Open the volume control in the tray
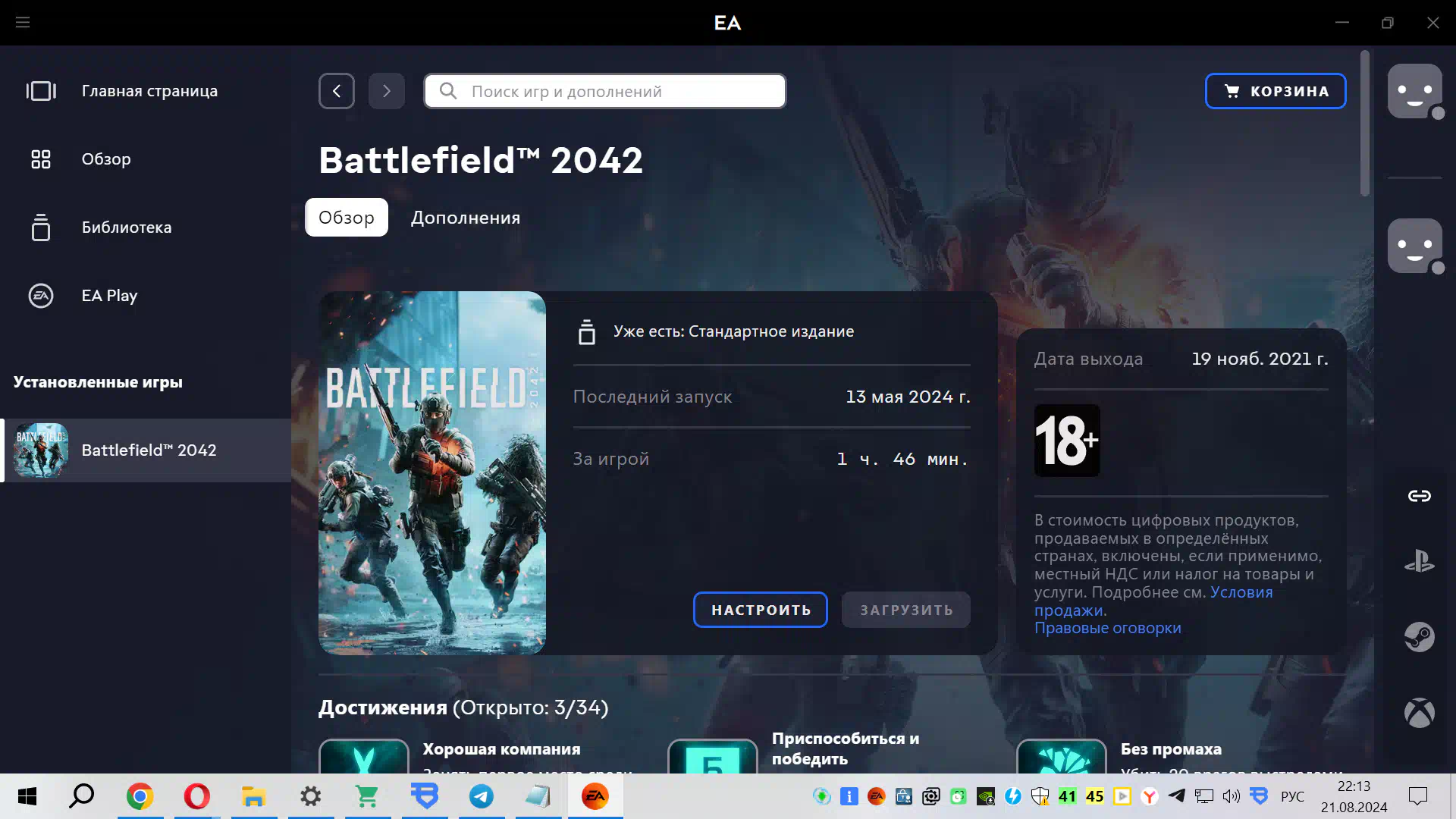Screen dimensions: 1456x819 pyautogui.click(x=1231, y=796)
